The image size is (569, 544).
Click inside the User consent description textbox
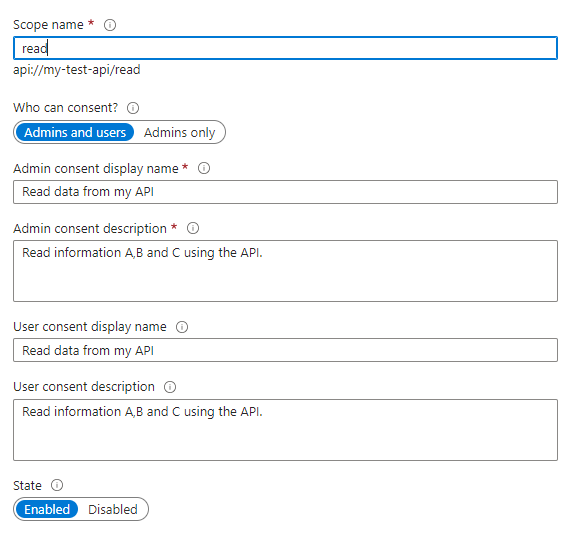(x=285, y=430)
